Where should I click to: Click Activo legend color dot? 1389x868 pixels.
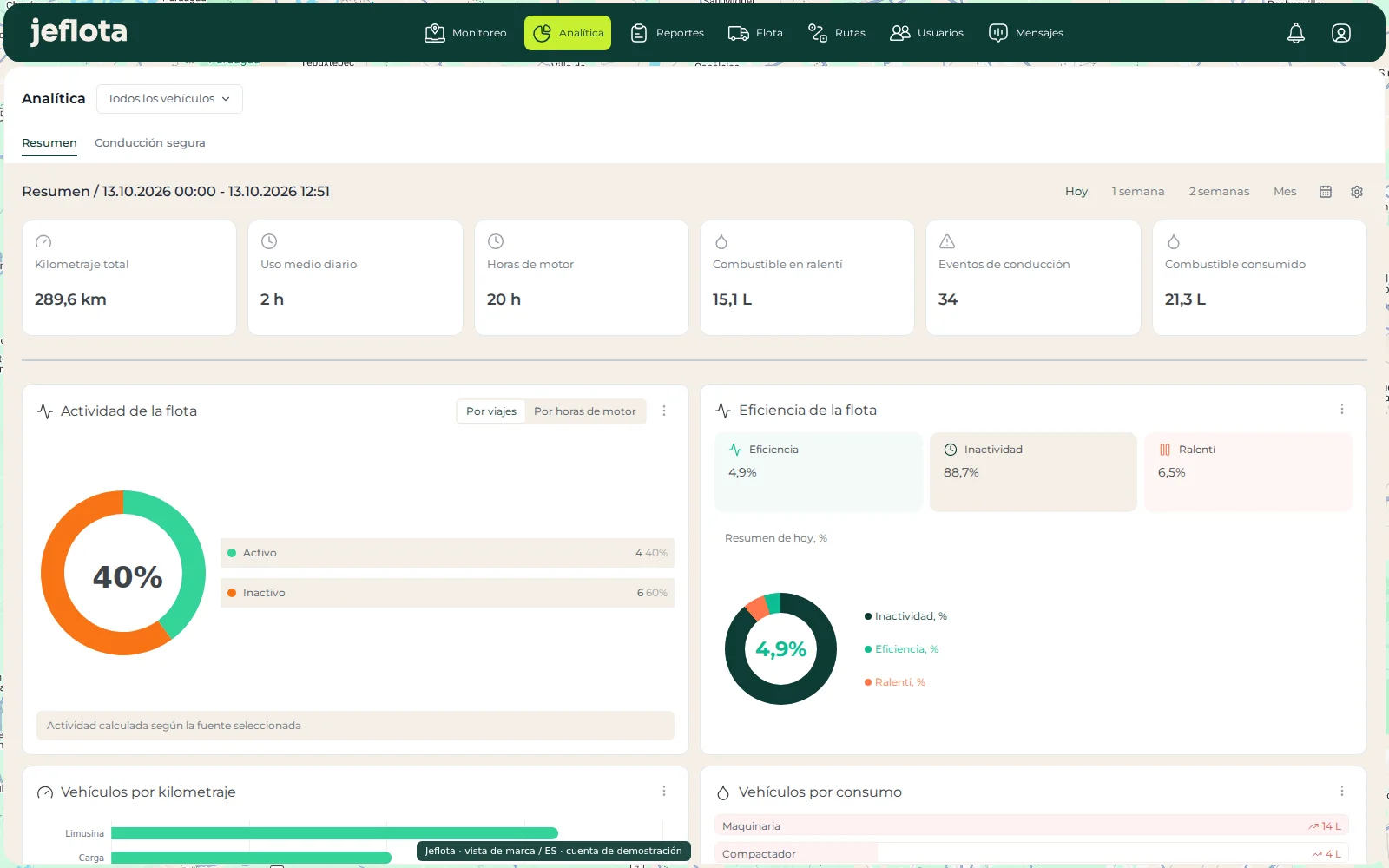tap(232, 553)
